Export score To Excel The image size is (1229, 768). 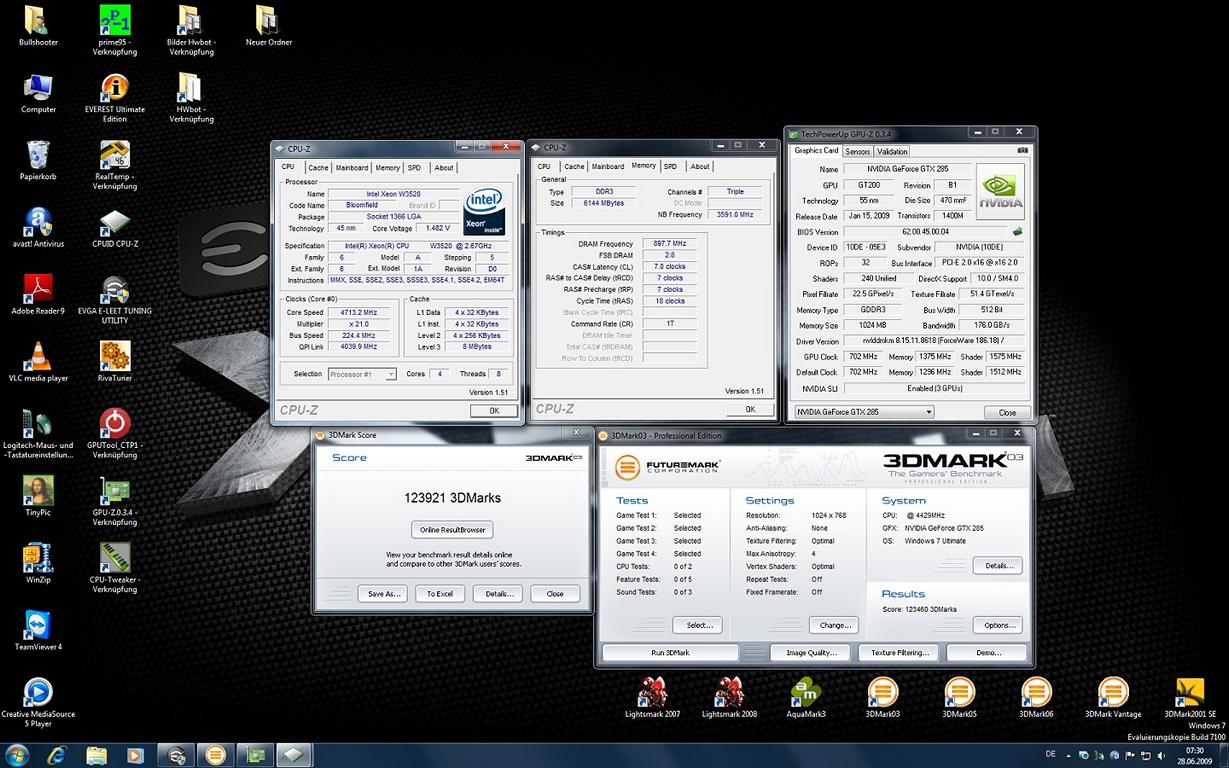pos(440,593)
